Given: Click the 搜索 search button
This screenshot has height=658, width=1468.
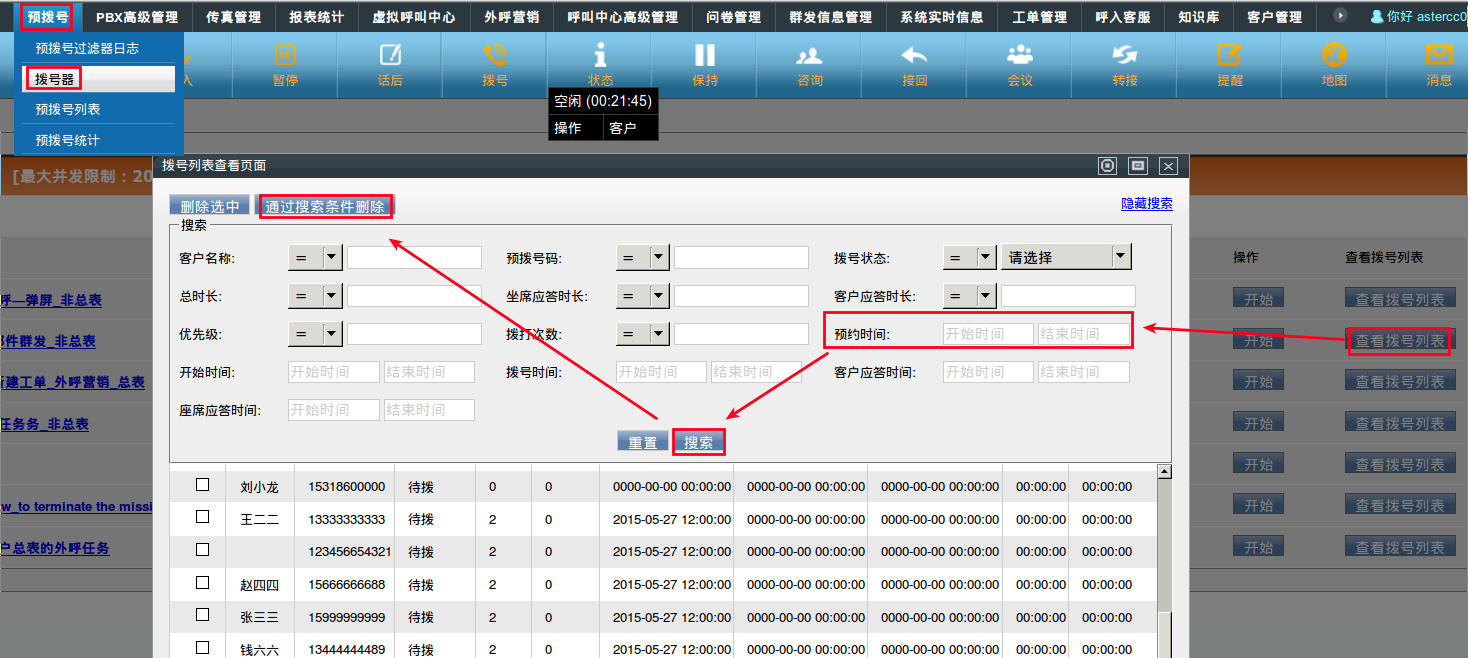Looking at the screenshot, I should click(698, 443).
